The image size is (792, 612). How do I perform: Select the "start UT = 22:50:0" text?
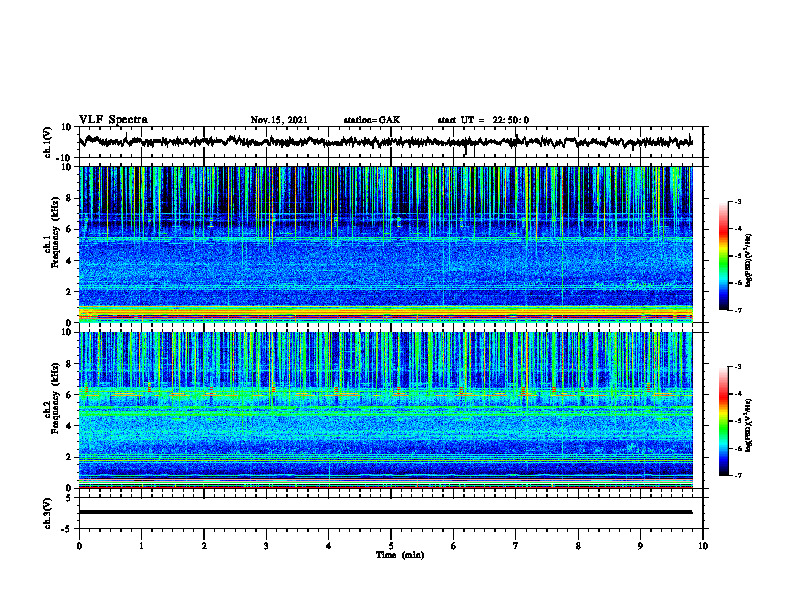coord(483,120)
